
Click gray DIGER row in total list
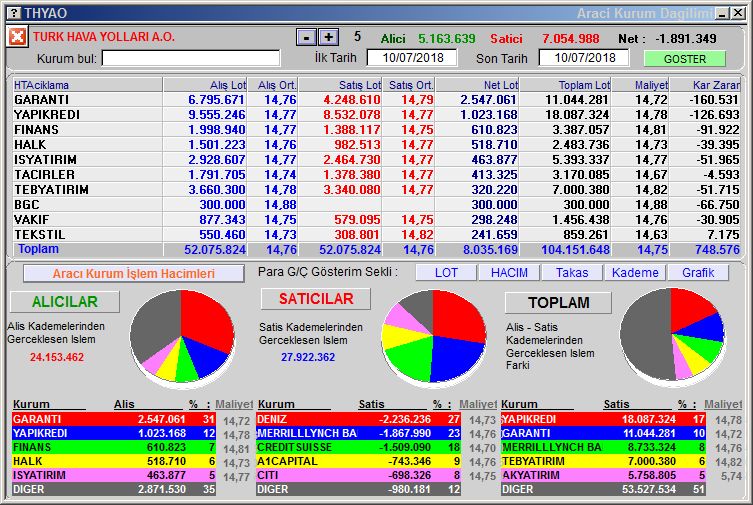603,489
